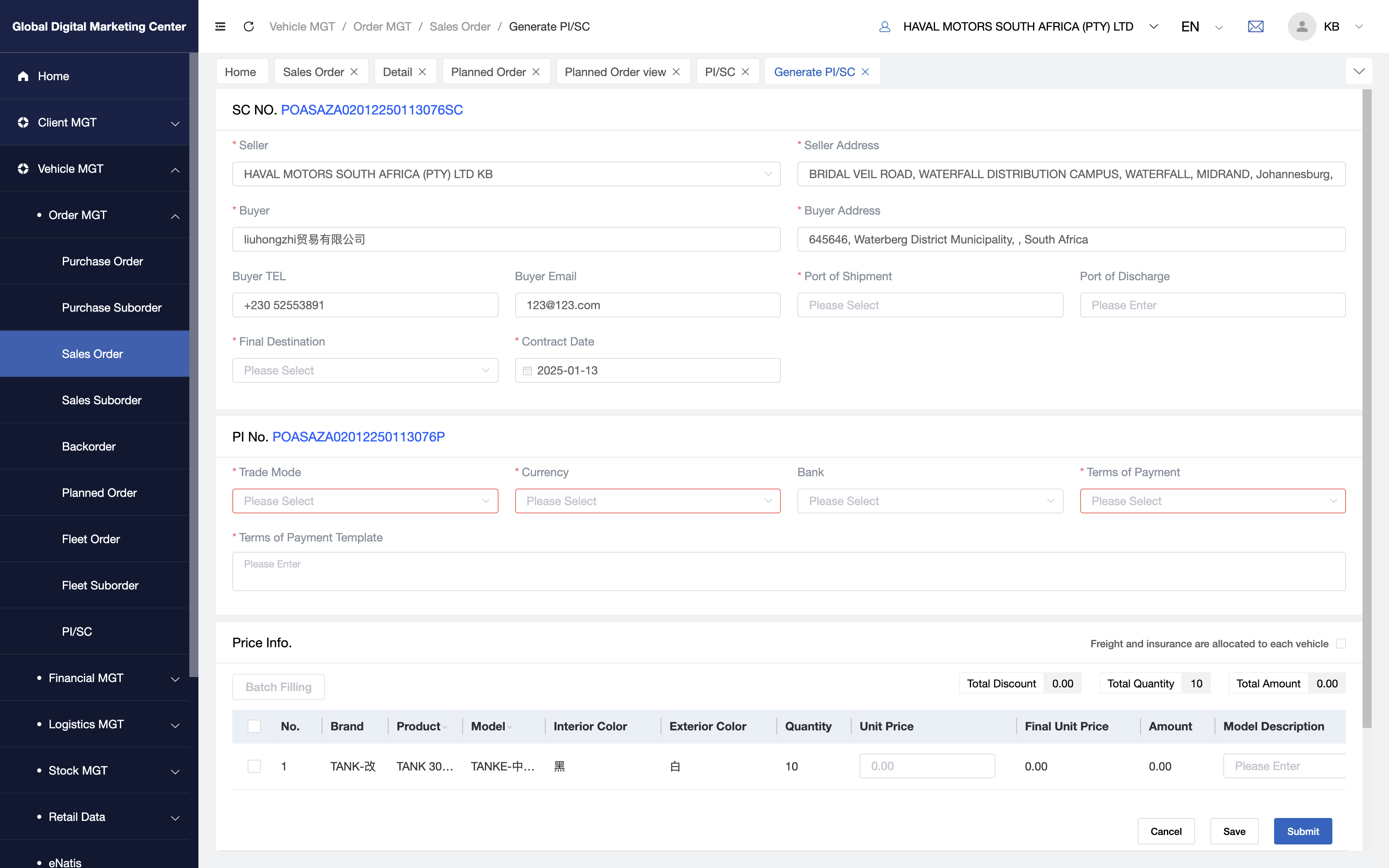Click the Contract Date calendar icon

[527, 371]
